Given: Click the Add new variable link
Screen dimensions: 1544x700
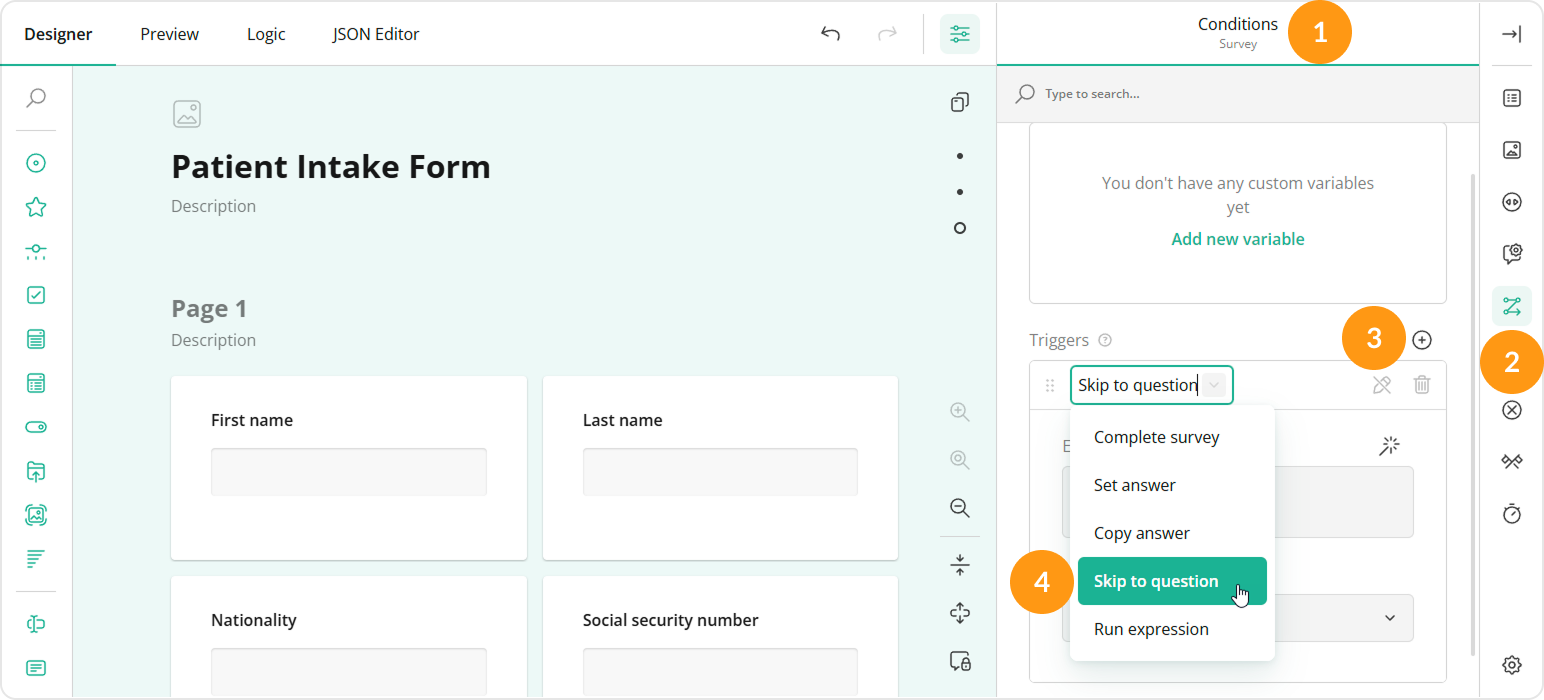Looking at the screenshot, I should [x=1237, y=239].
